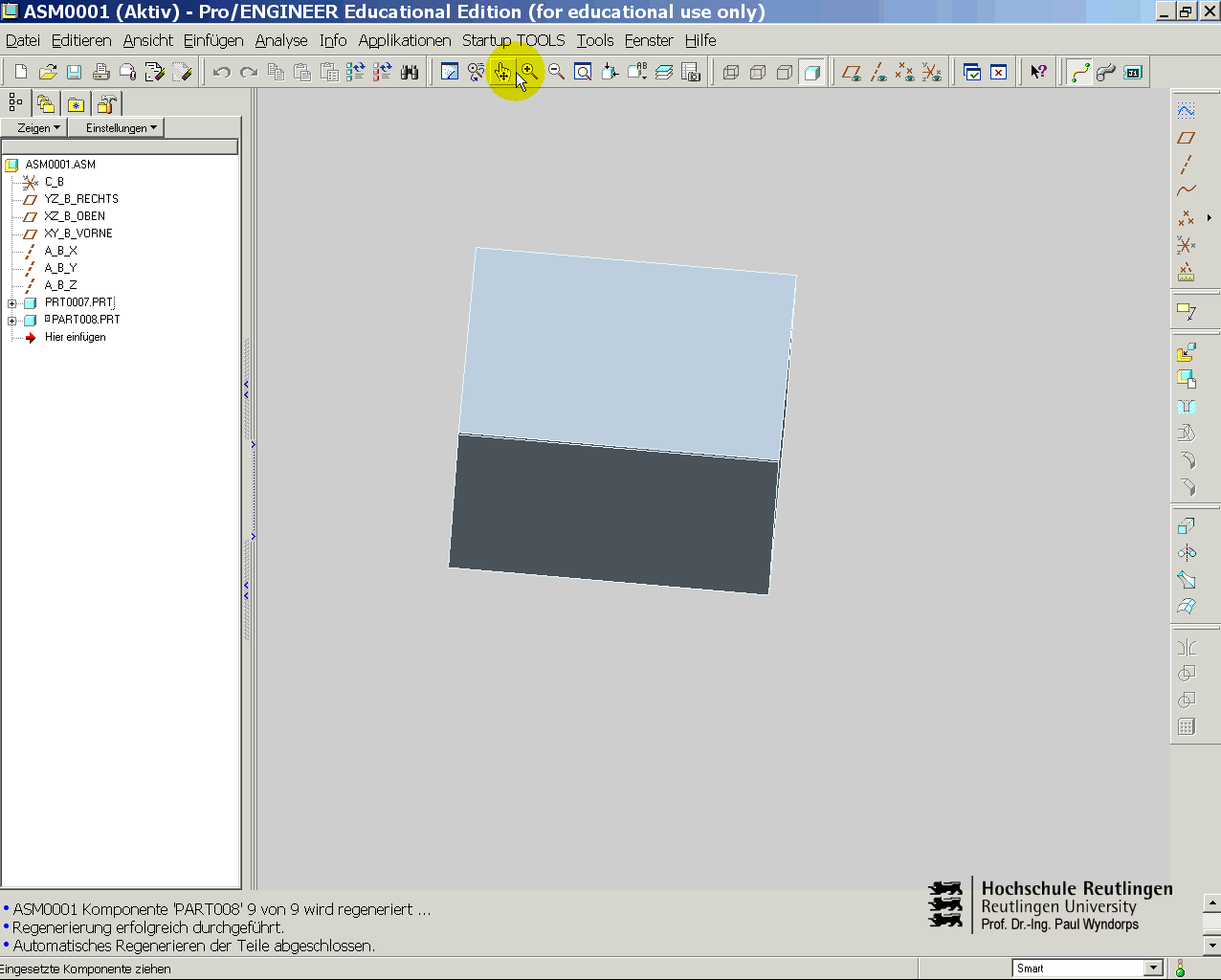Open the Einfügen menu
The height and width of the screenshot is (980, 1221).
(x=213, y=40)
